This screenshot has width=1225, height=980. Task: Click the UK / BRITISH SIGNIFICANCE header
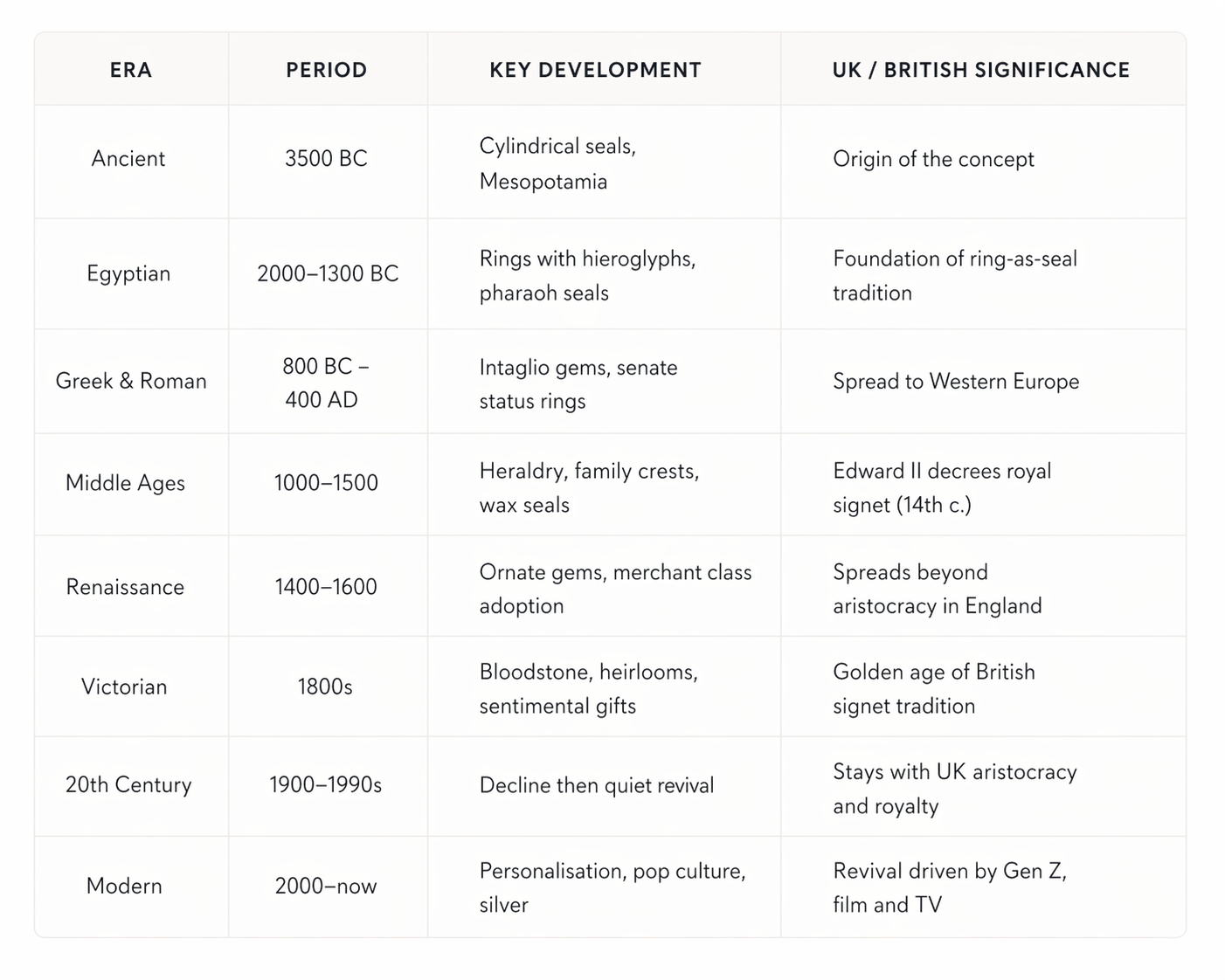click(x=980, y=70)
